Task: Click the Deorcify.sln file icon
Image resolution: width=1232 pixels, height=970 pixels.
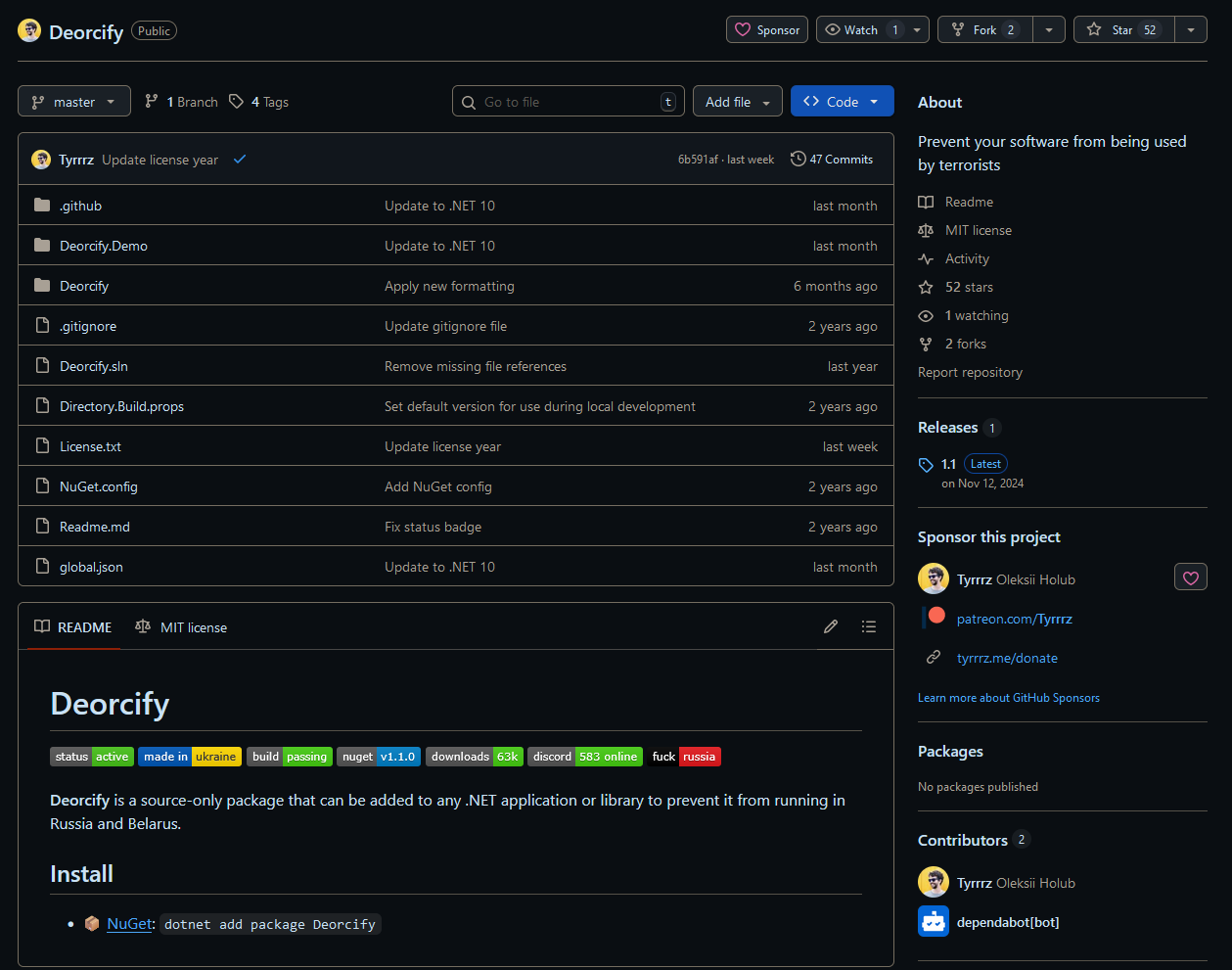Action: [x=42, y=365]
